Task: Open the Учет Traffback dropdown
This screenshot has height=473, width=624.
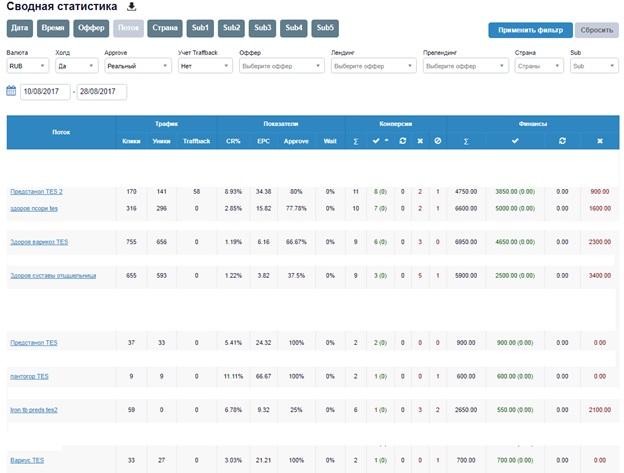Action: coord(205,66)
